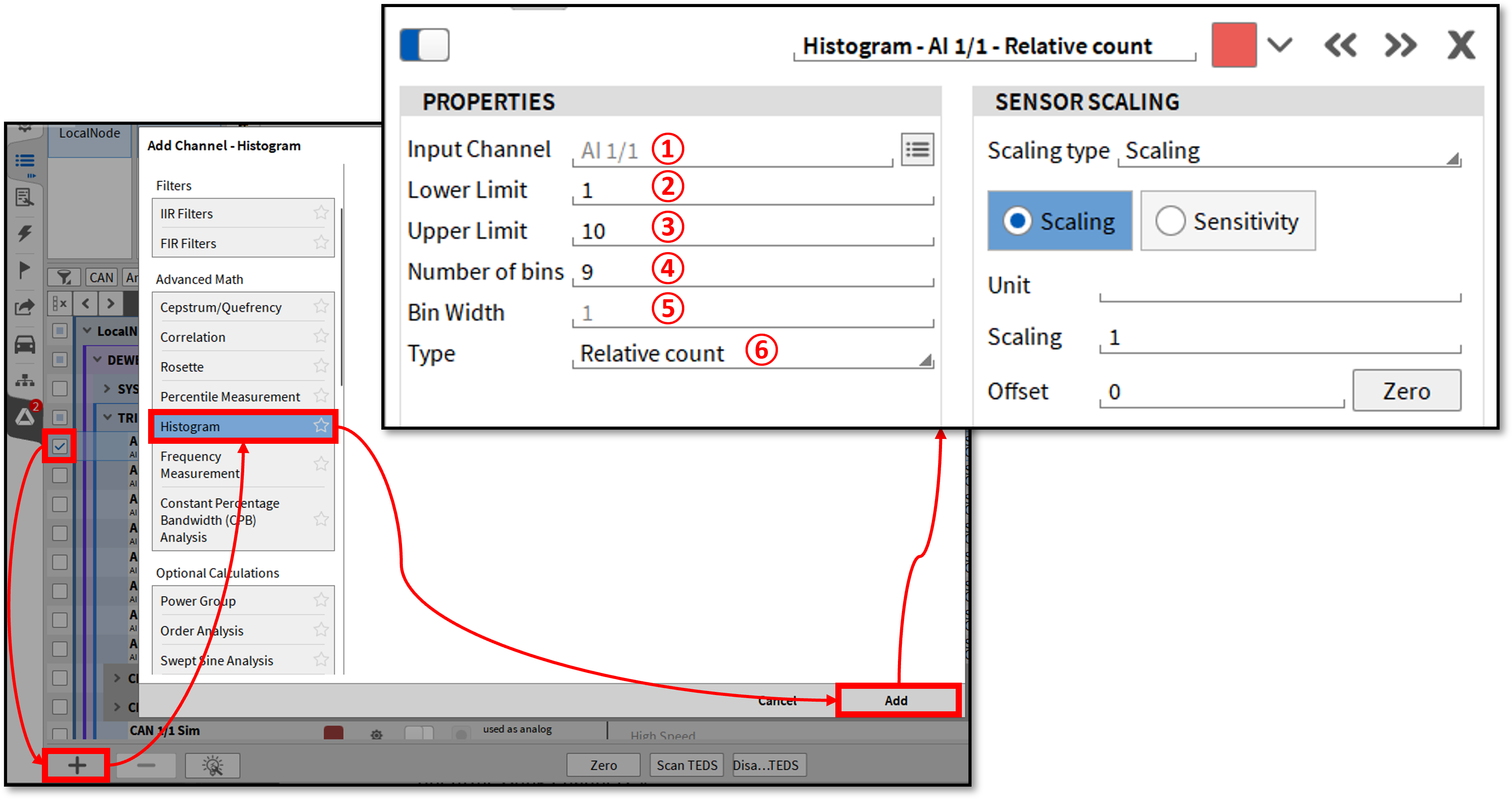Click the car icon in the left sidebar
Viewport: 1512px width, 799px height.
(x=25, y=344)
